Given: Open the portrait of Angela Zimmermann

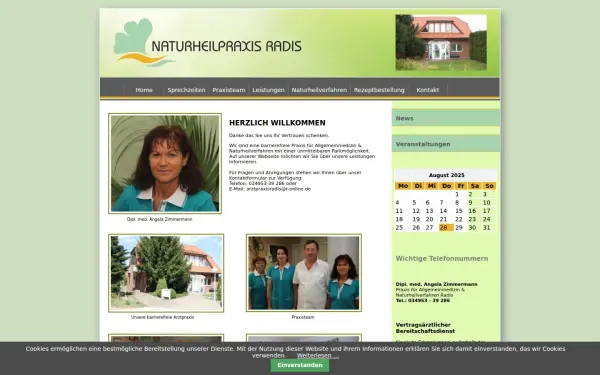Looking at the screenshot, I should (x=165, y=163).
